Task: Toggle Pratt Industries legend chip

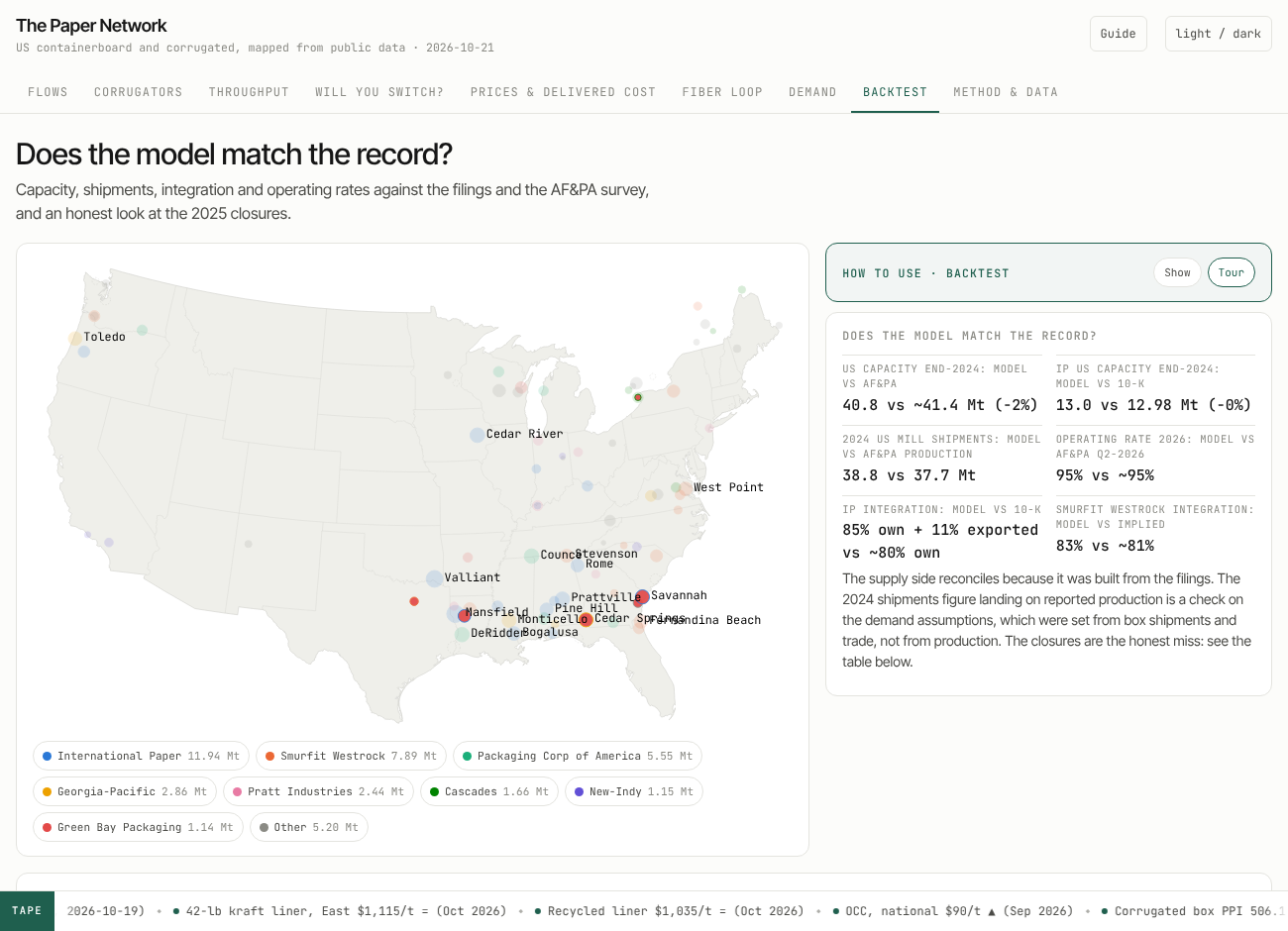Action: [x=319, y=791]
